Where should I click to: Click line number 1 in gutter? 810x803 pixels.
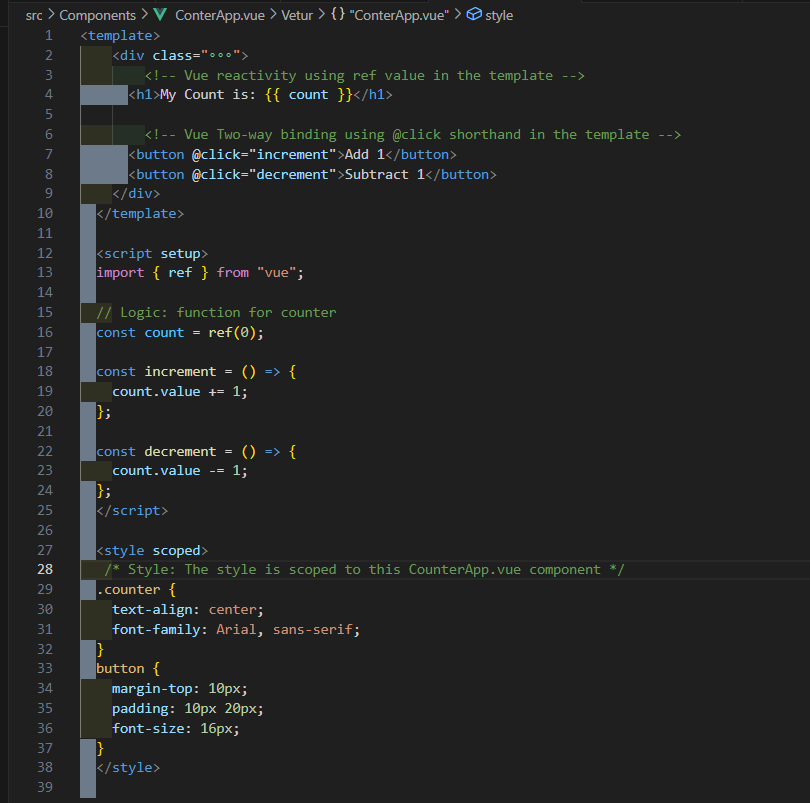coord(49,35)
